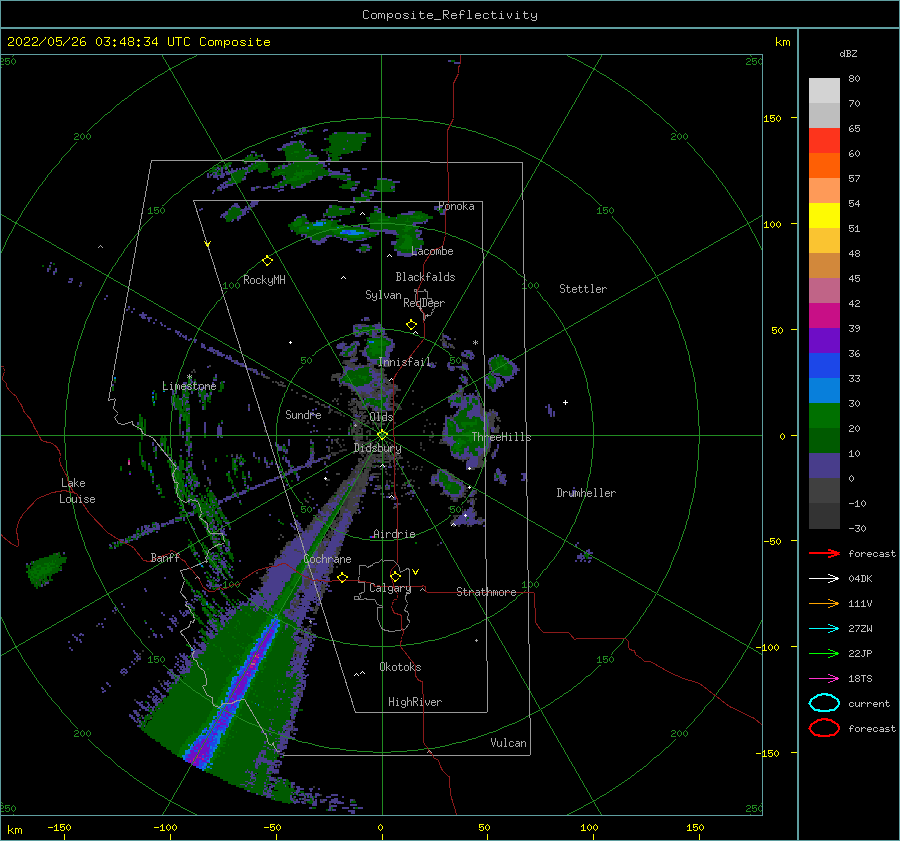Click the 18TS legend text
Screen dimensions: 900x841
pos(860,679)
